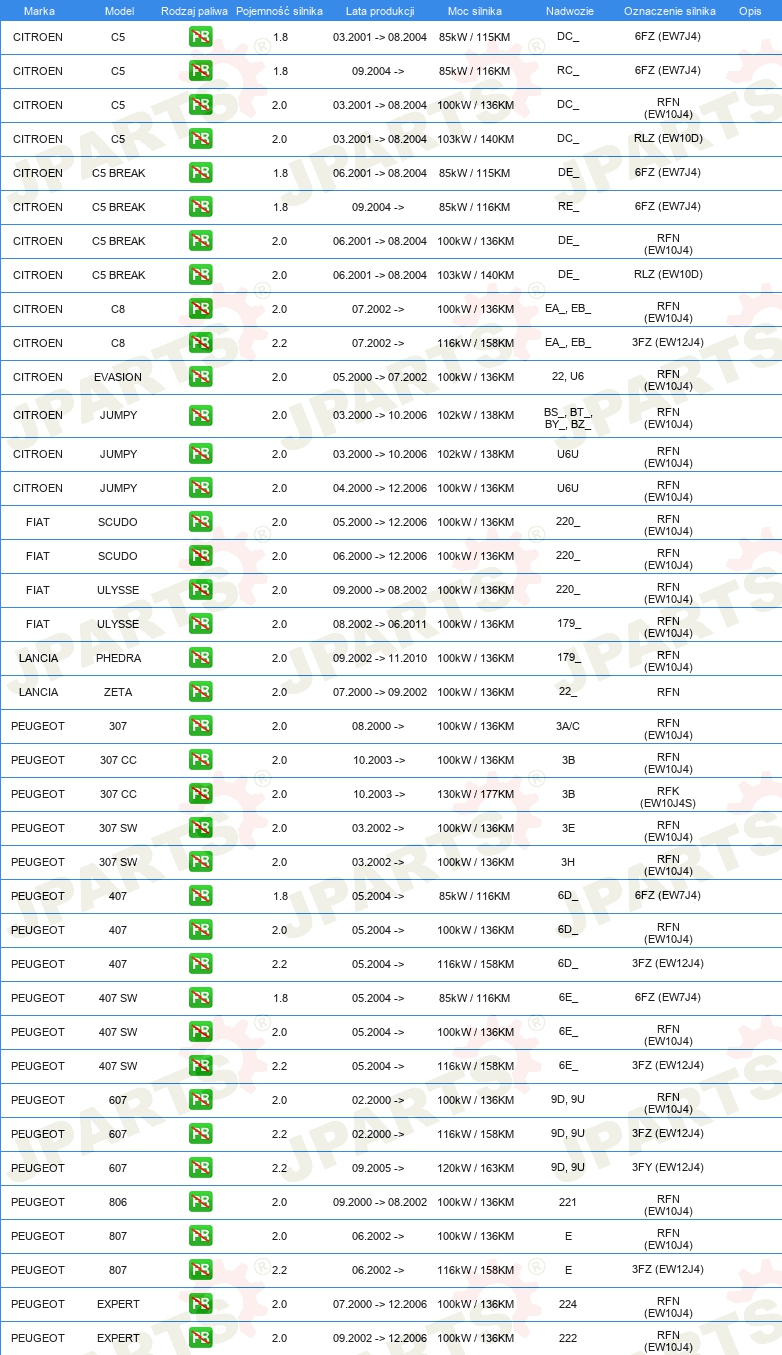Click petrol icon in Peugeot 807 2.0 row

tap(201, 1236)
